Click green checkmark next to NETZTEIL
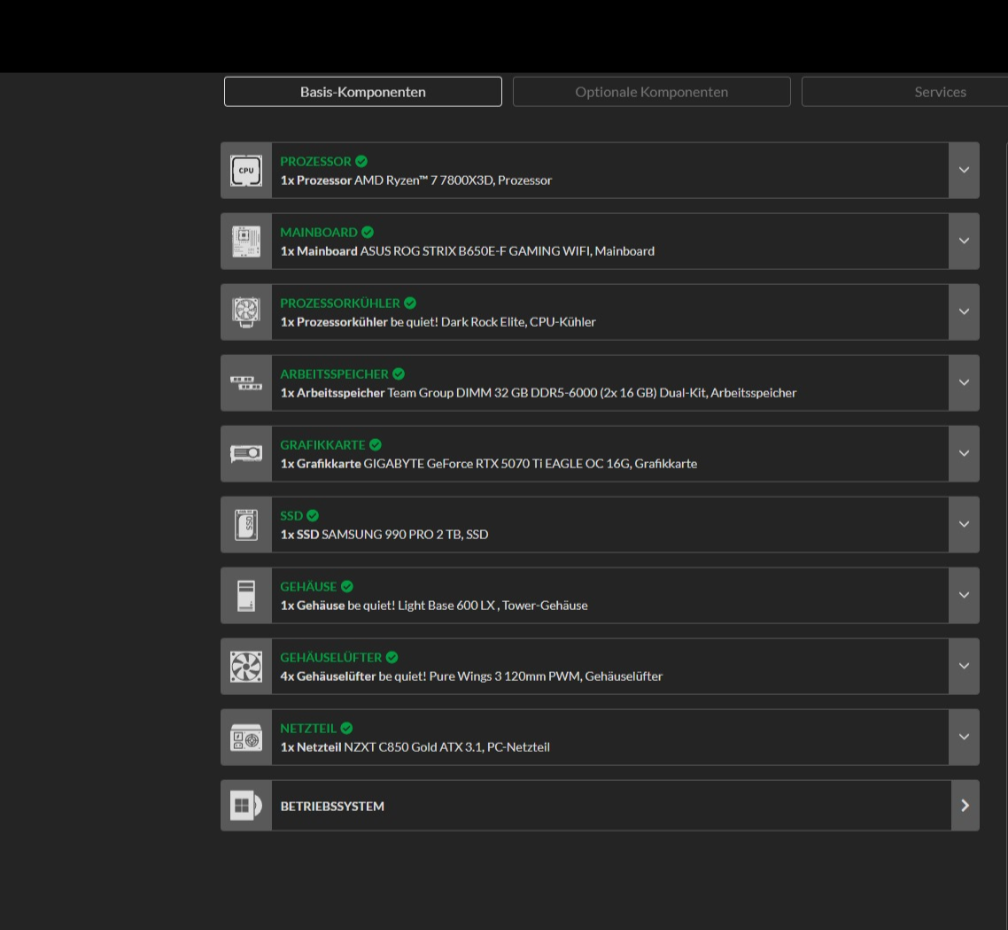1008x930 pixels. [346, 728]
